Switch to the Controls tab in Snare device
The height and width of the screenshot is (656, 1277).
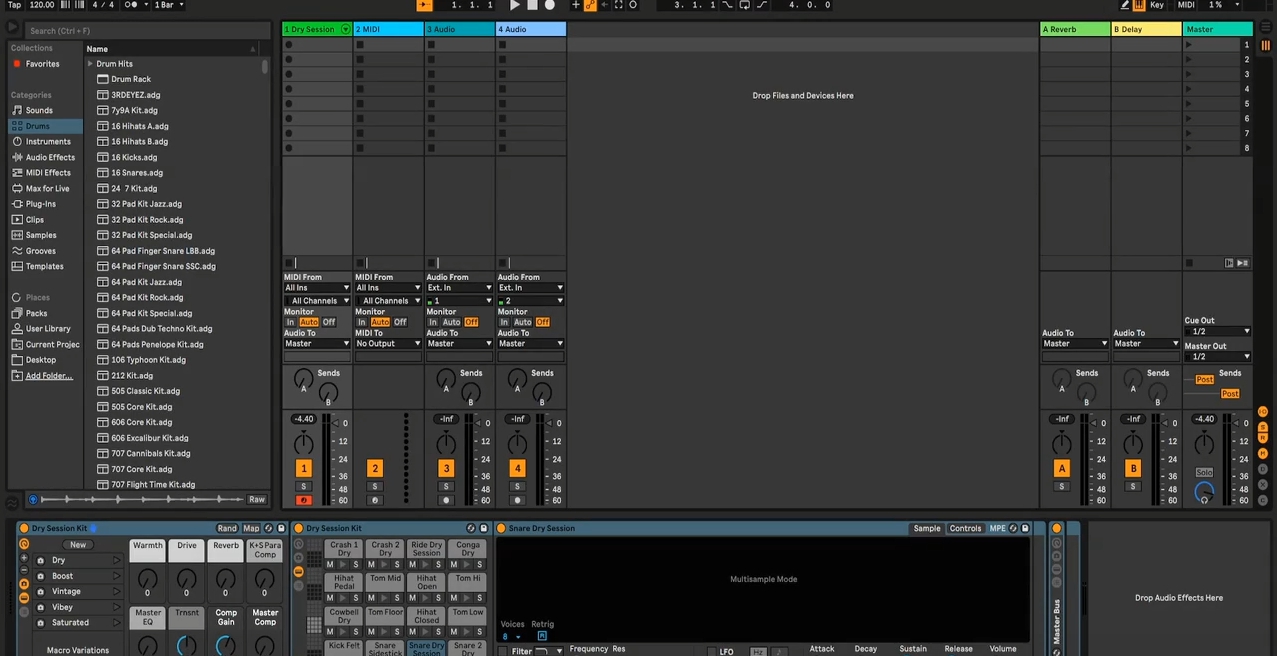965,529
